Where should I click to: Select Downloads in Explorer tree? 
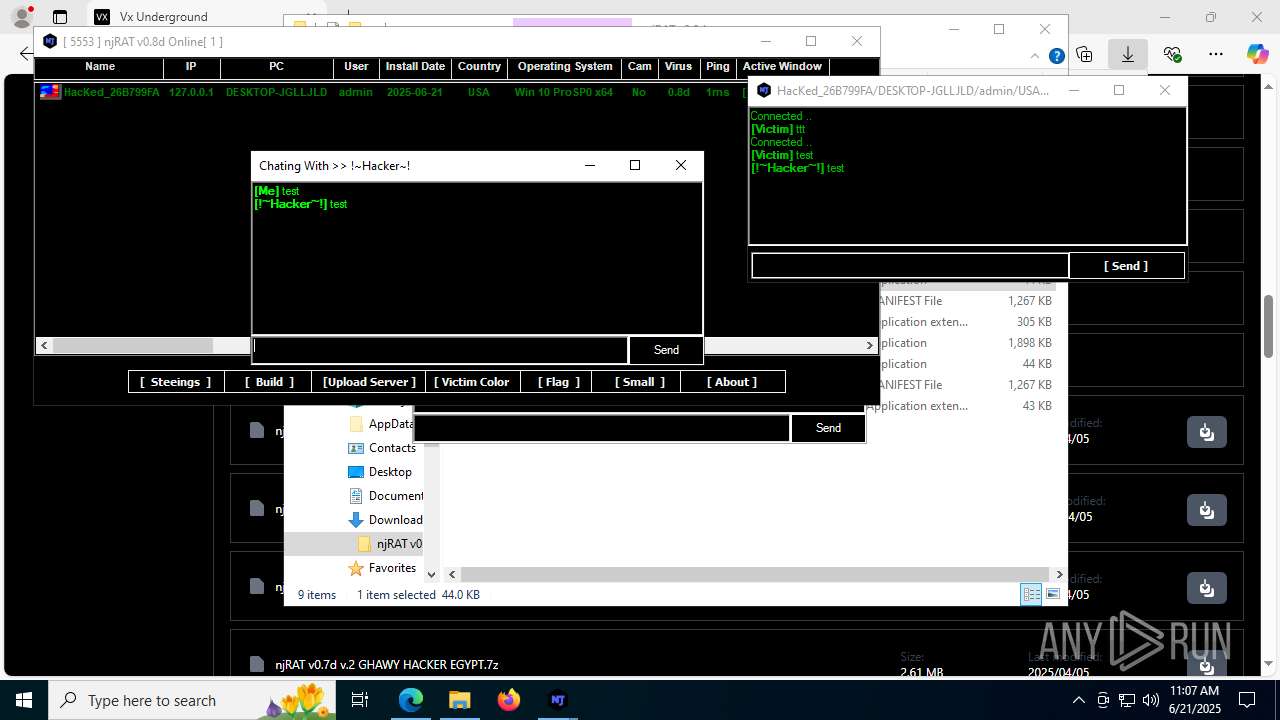pos(396,520)
